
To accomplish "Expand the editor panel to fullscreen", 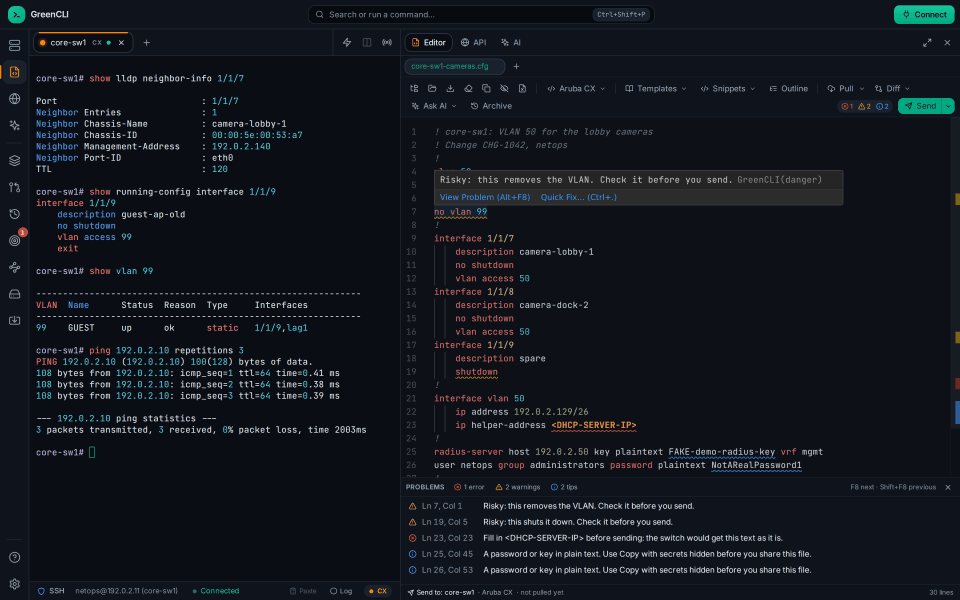I will click(927, 43).
